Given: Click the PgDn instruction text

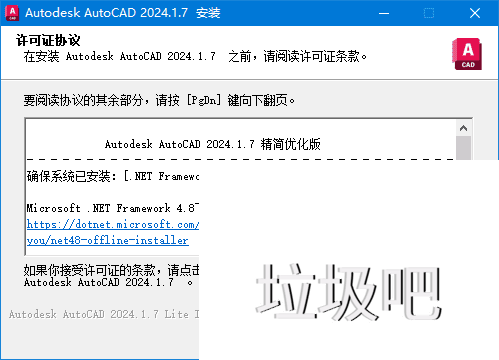Looking at the screenshot, I should pos(159,100).
